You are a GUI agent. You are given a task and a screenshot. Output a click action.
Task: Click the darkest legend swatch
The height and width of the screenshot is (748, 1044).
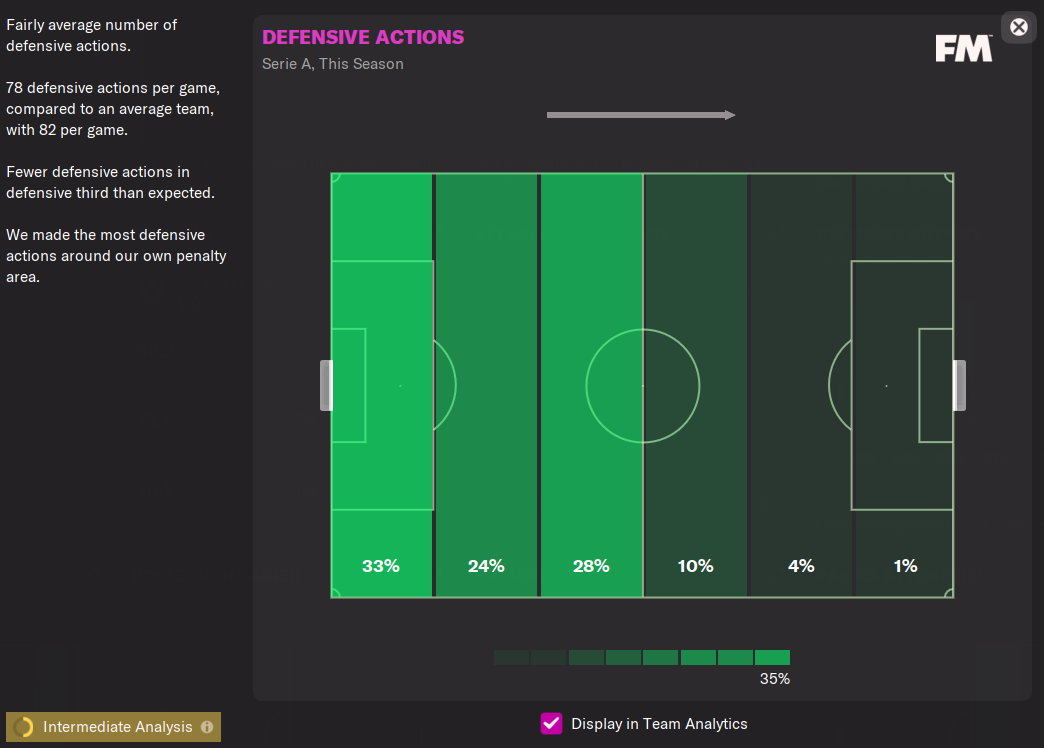pos(511,657)
